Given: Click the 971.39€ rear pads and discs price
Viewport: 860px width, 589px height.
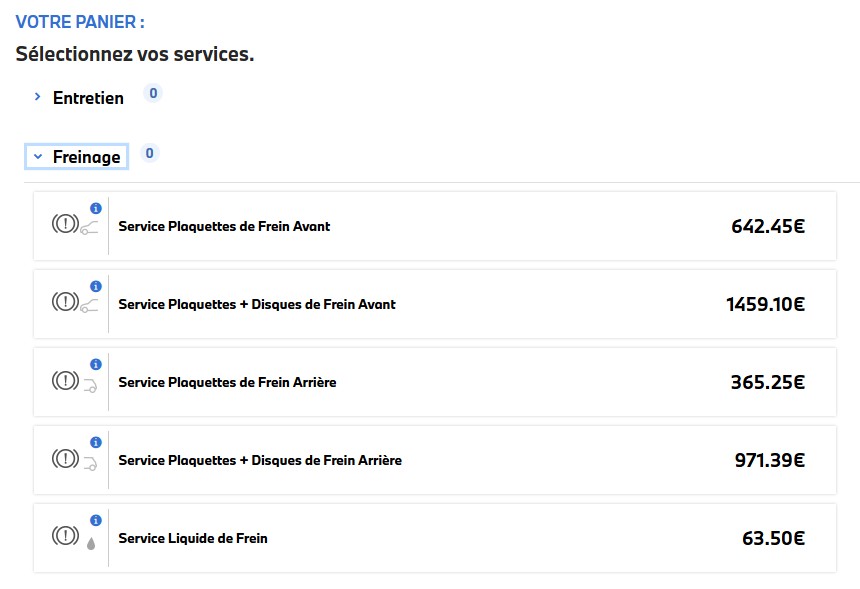Looking at the screenshot, I should coord(769,460).
